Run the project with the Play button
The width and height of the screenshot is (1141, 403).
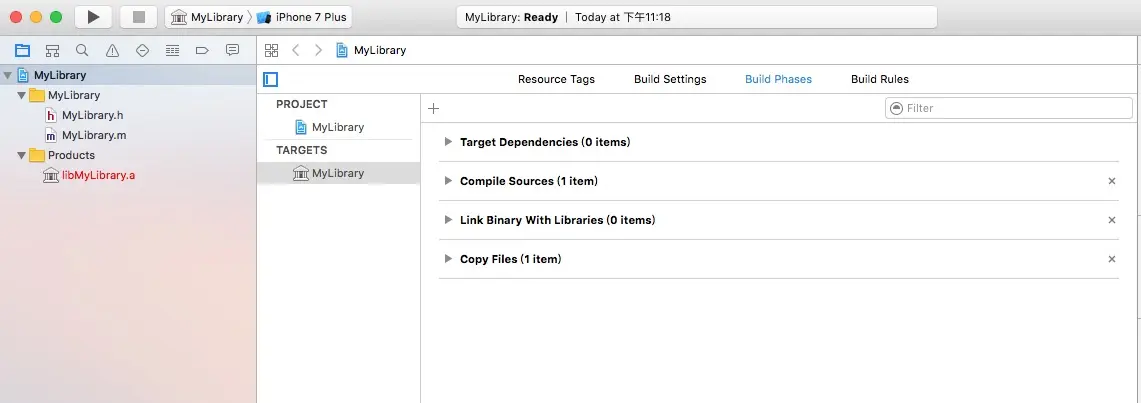click(93, 17)
